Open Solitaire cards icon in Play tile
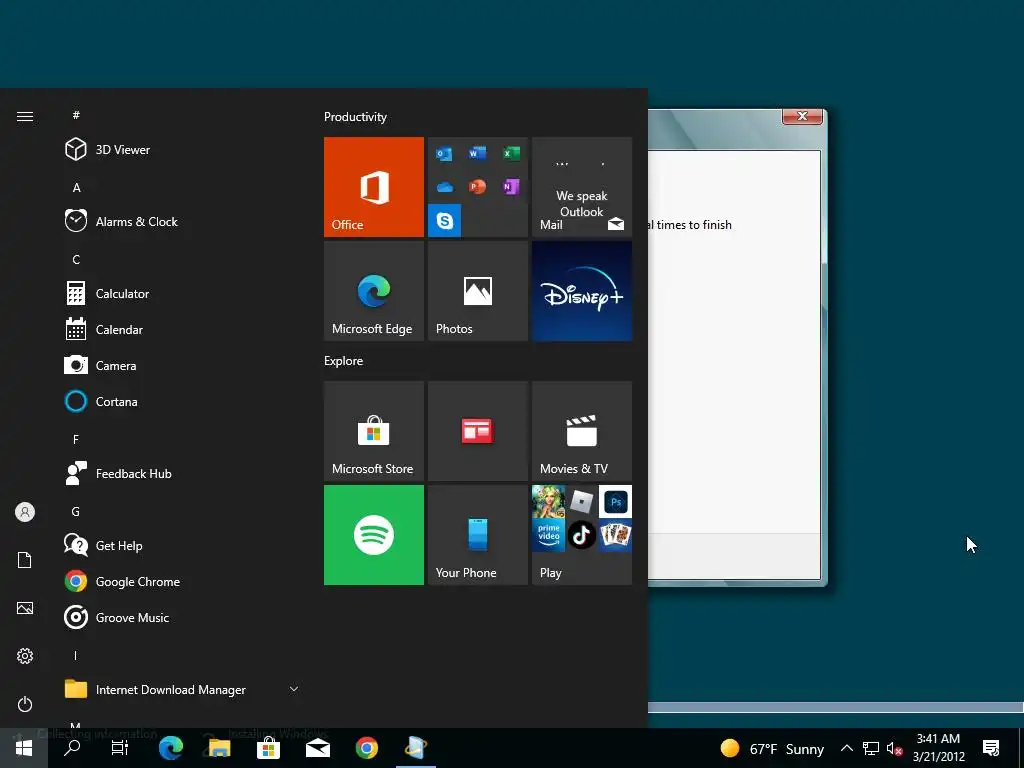 (615, 536)
